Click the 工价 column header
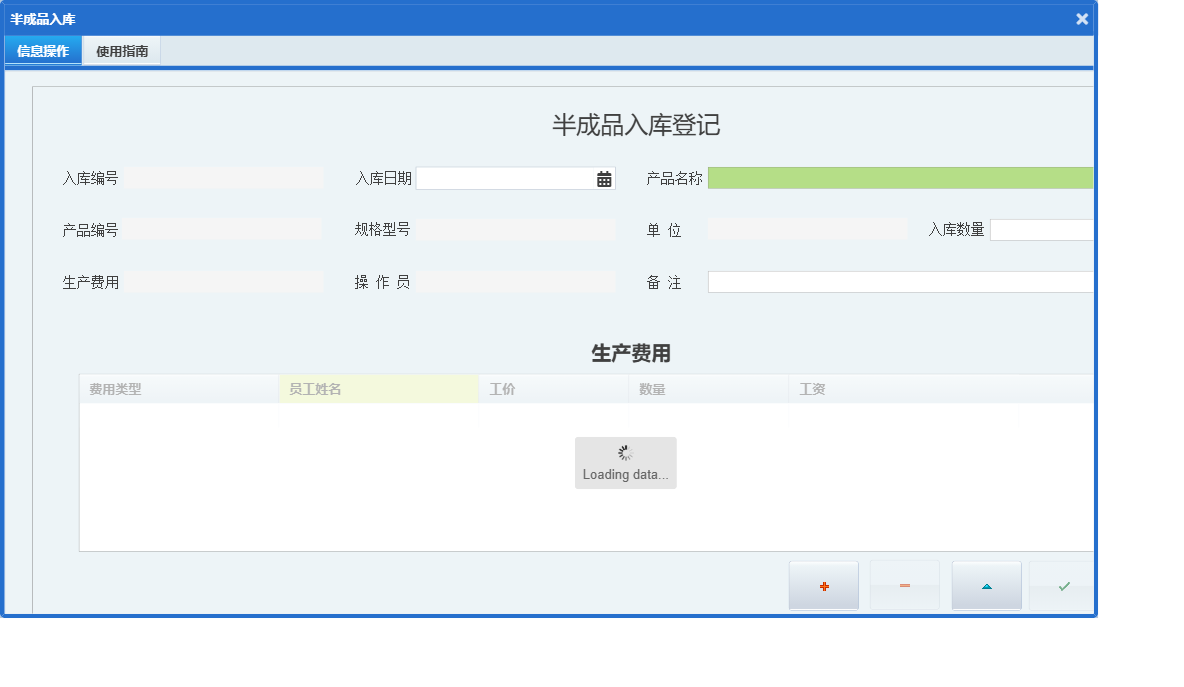This screenshot has height=687, width=1184. pyautogui.click(x=502, y=388)
